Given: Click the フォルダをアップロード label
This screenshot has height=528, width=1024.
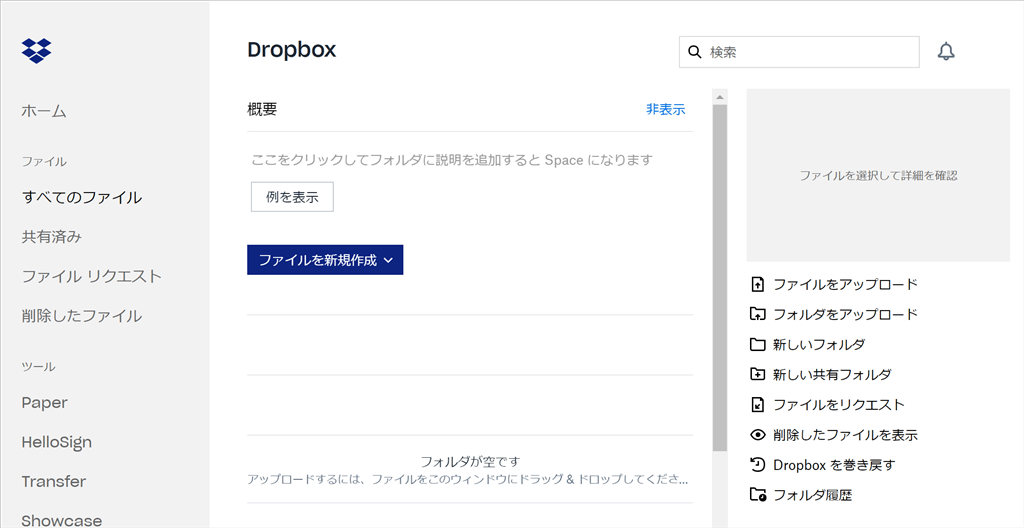Looking at the screenshot, I should pos(845,314).
